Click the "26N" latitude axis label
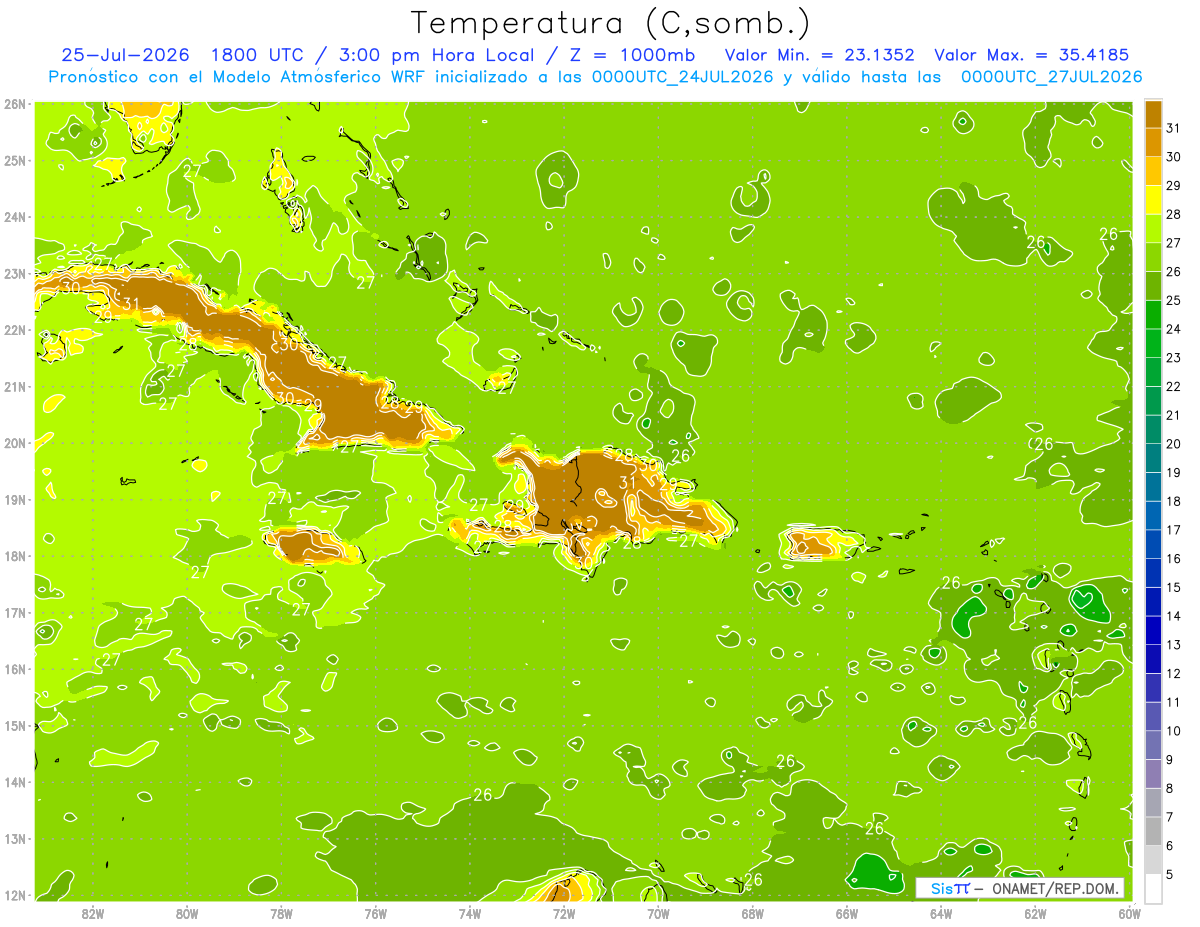Viewport: 1200px width, 927px height. coord(15,104)
